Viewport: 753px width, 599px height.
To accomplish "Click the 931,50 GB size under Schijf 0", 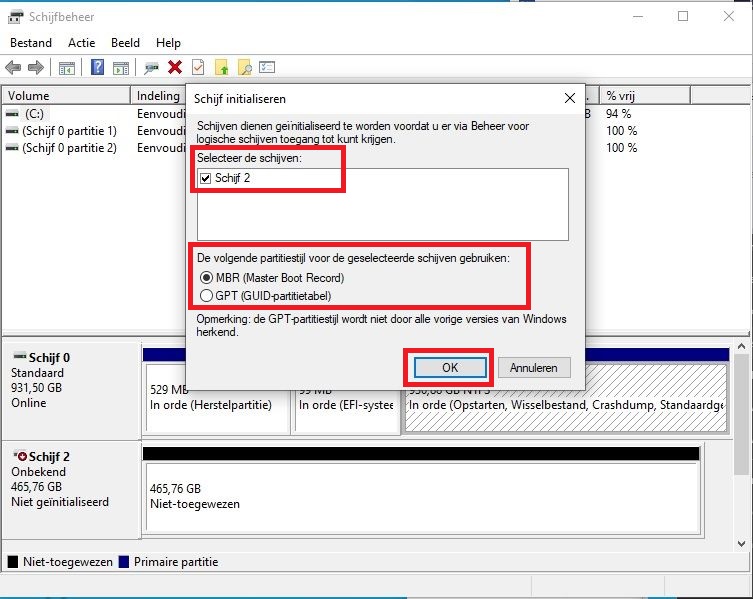I will pos(36,388).
